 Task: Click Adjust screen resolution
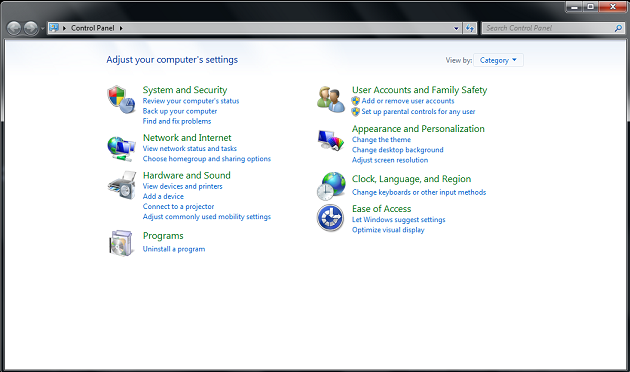(x=390, y=160)
